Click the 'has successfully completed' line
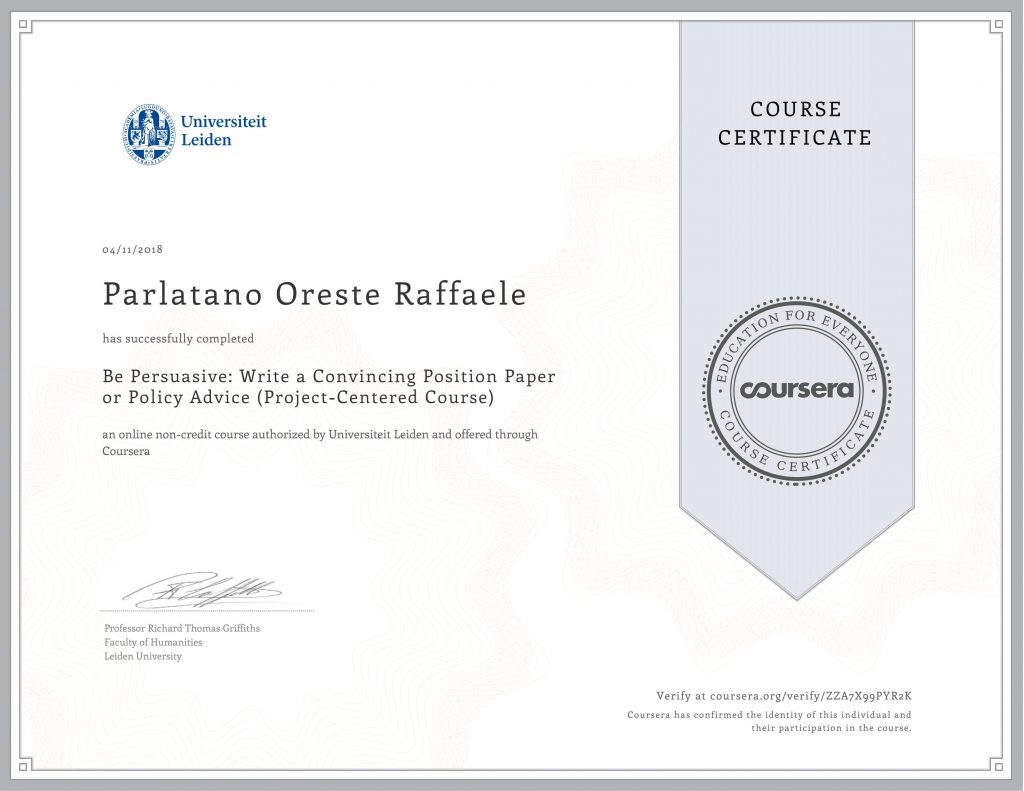 pos(178,338)
